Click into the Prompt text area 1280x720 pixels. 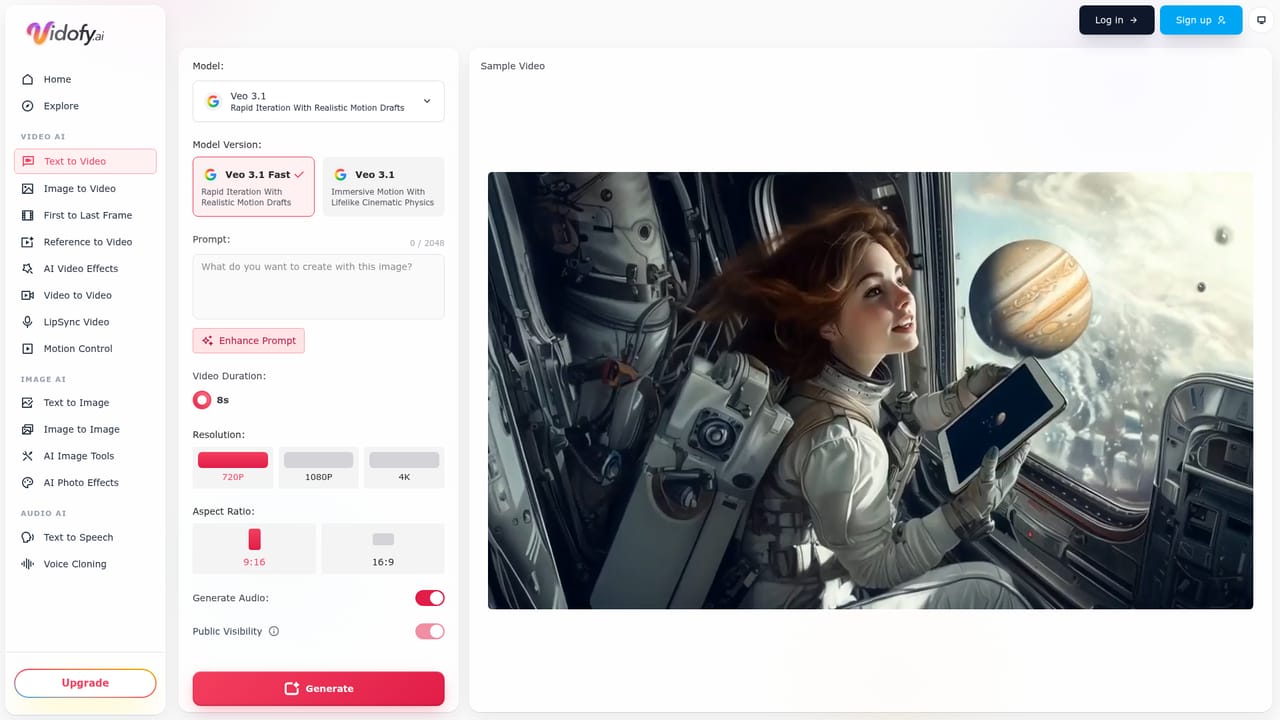(319, 287)
